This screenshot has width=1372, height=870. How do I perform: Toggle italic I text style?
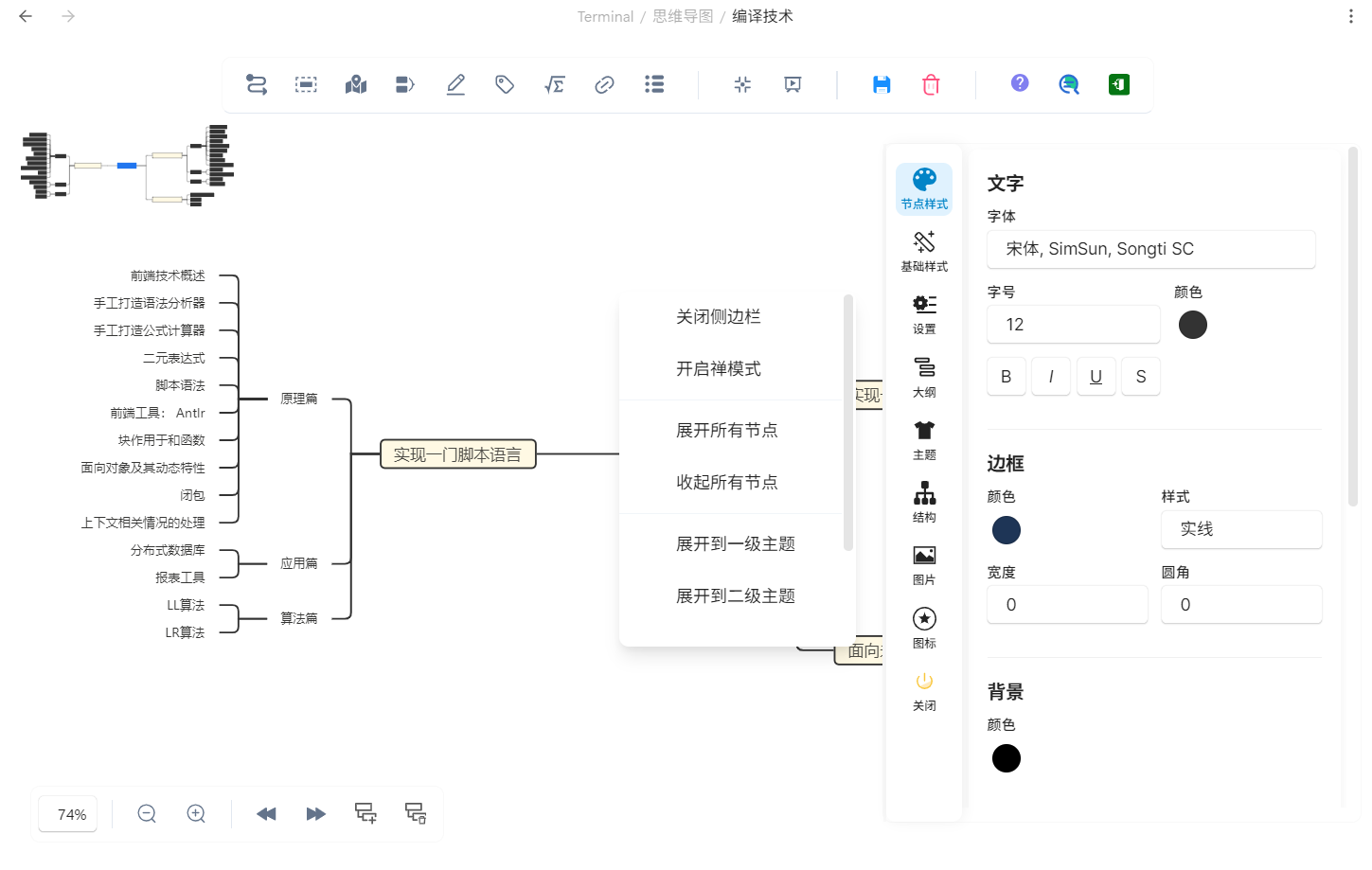tap(1051, 377)
